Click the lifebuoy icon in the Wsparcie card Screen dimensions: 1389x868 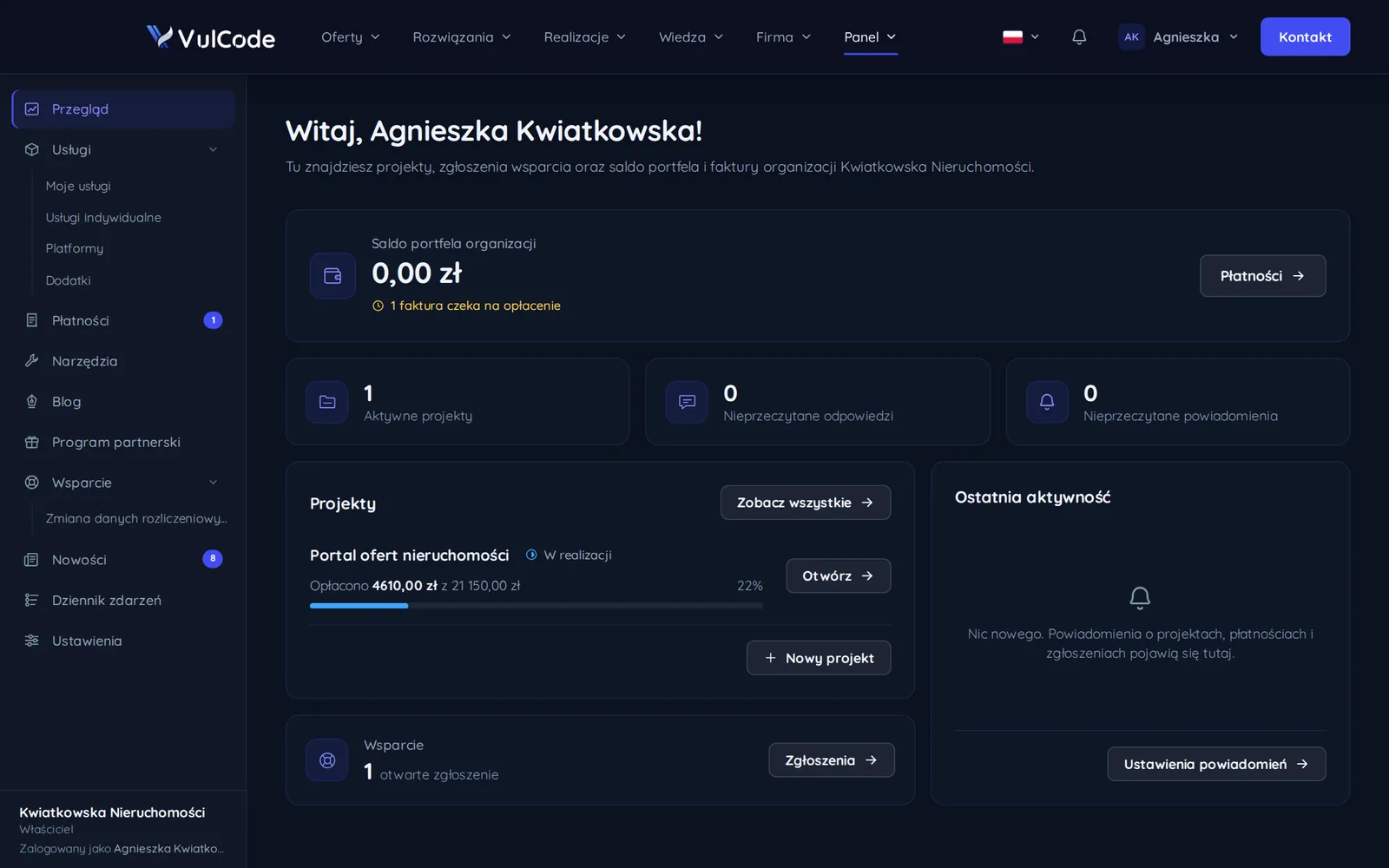coord(327,760)
